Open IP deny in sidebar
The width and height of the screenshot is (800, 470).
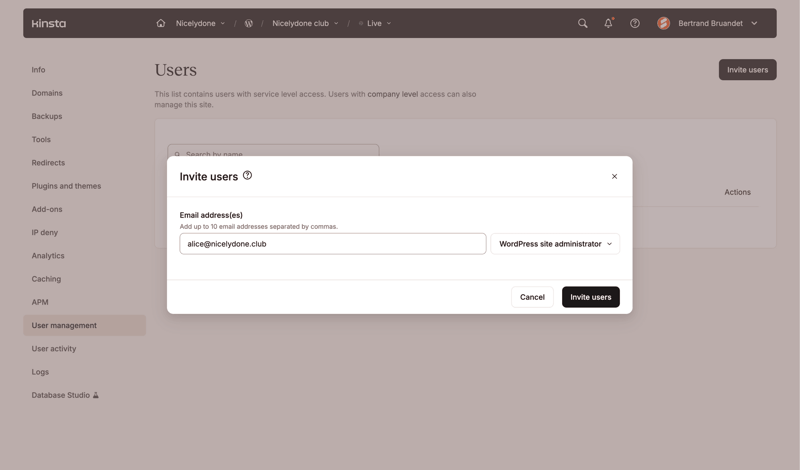click(45, 232)
